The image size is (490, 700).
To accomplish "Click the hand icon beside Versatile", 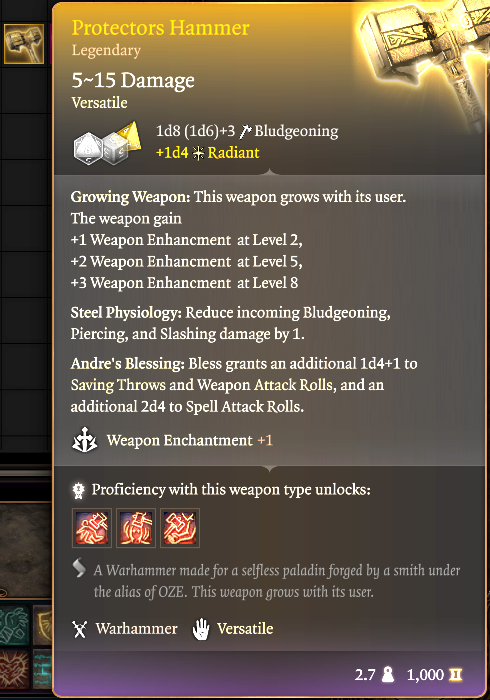I will [201, 629].
